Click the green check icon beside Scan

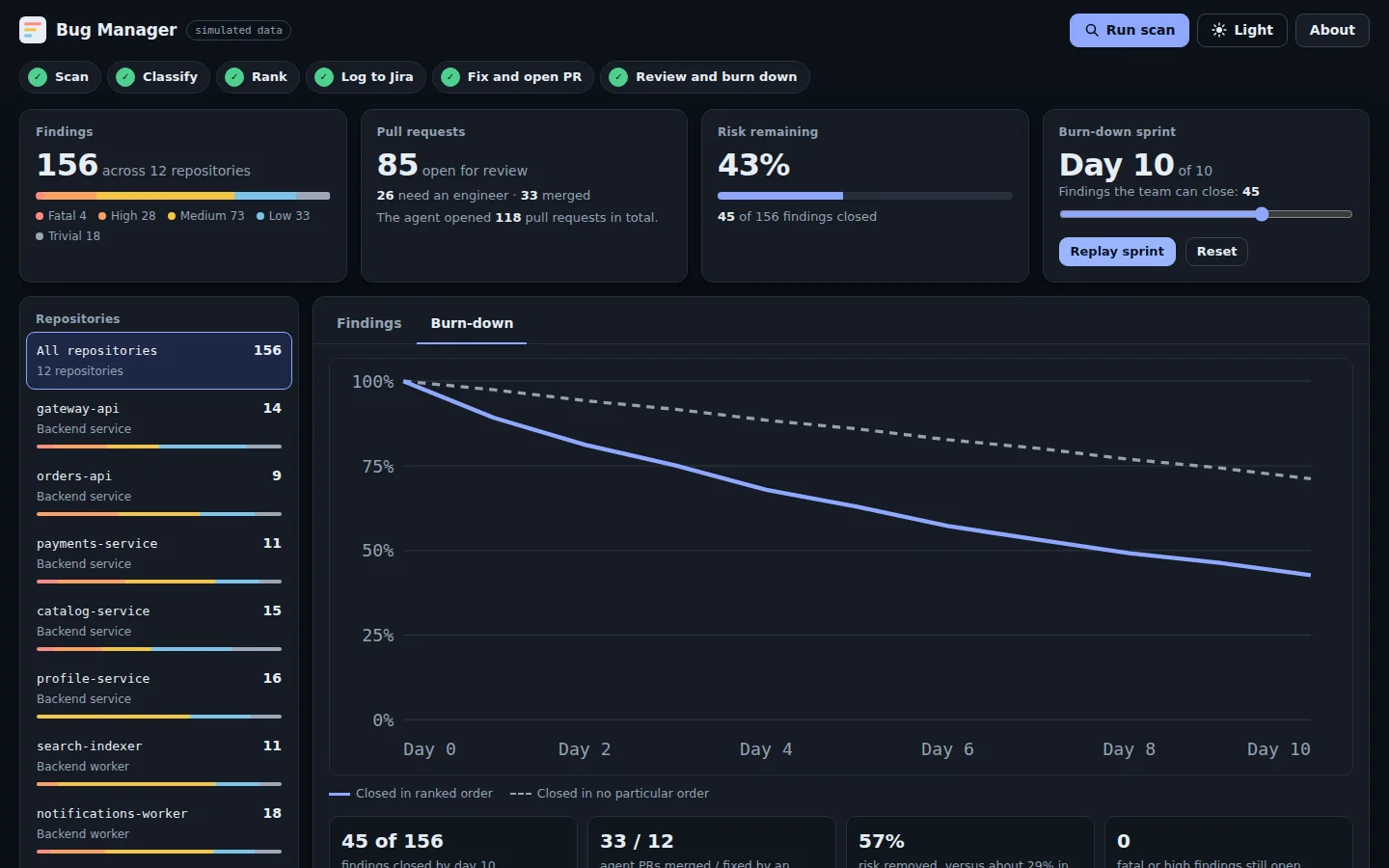tap(38, 77)
